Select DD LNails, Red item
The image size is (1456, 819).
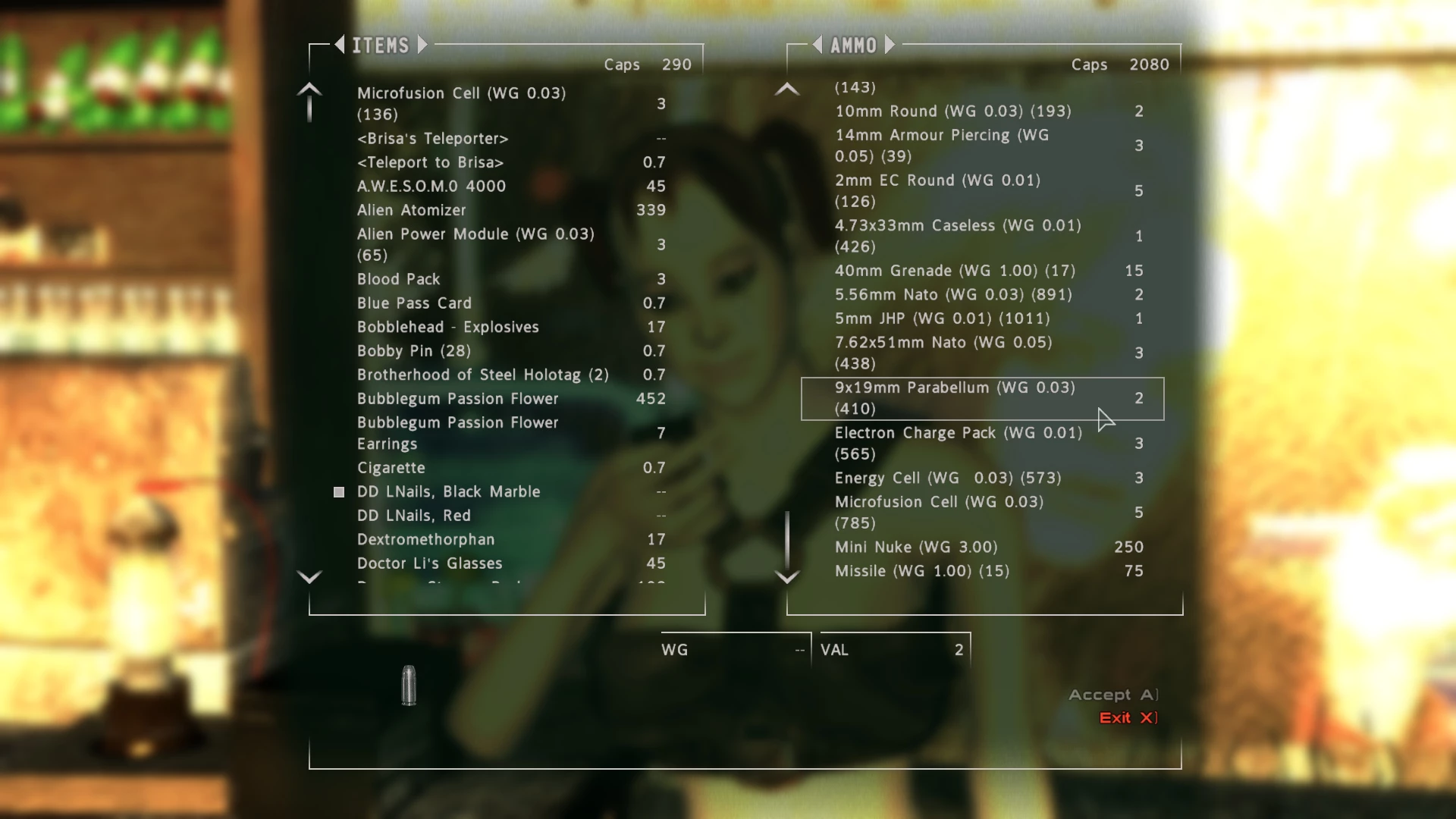pyautogui.click(x=512, y=516)
